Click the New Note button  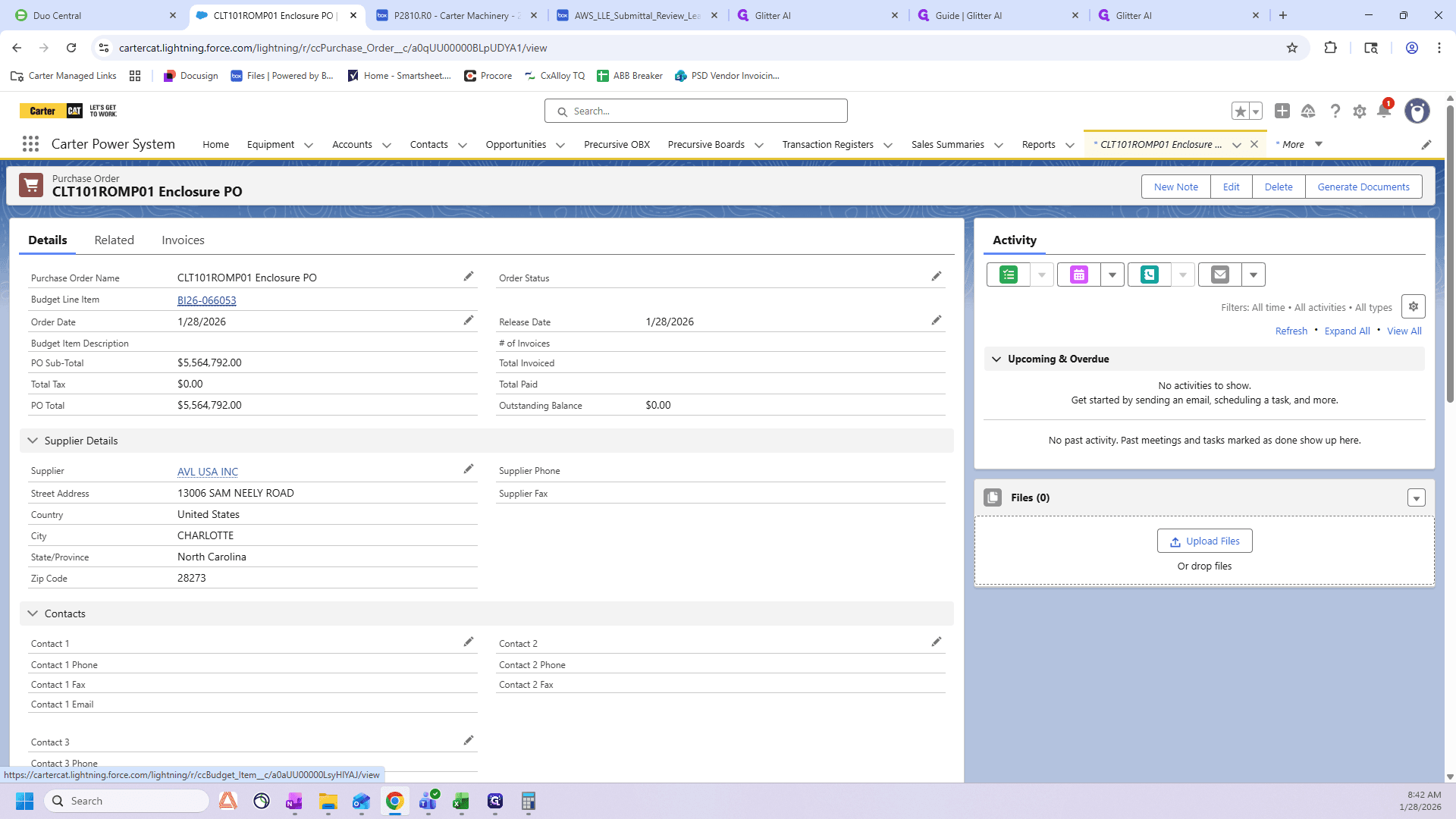coord(1176,187)
